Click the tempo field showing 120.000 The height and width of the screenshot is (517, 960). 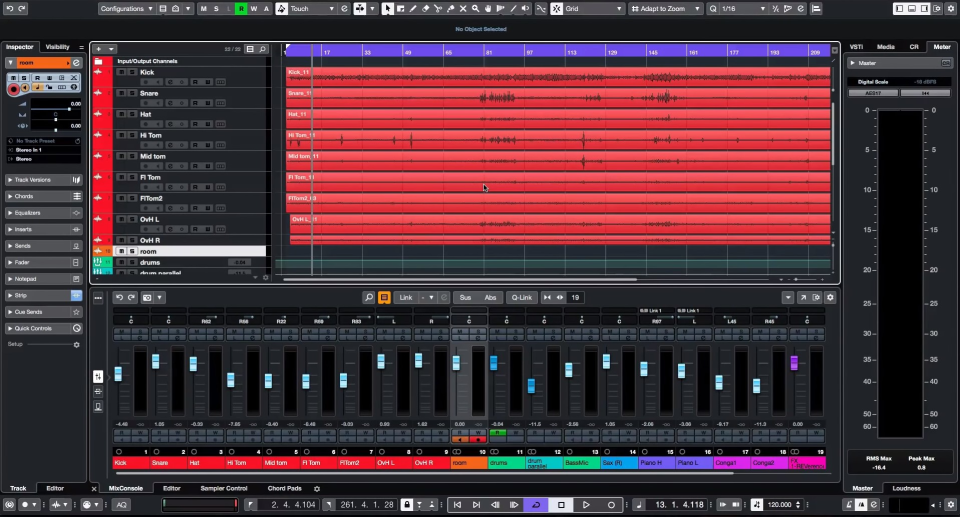pyautogui.click(x=780, y=505)
